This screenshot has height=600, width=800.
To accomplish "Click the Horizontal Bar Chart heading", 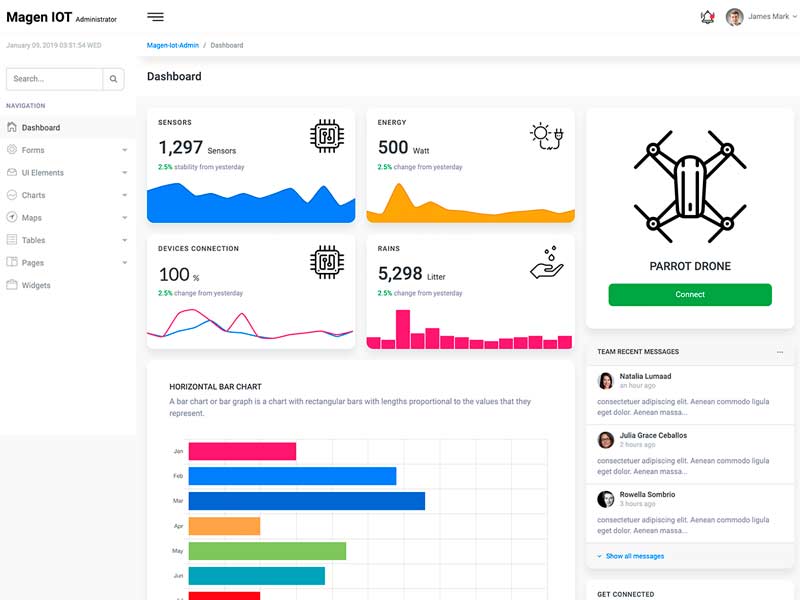I will 215,387.
